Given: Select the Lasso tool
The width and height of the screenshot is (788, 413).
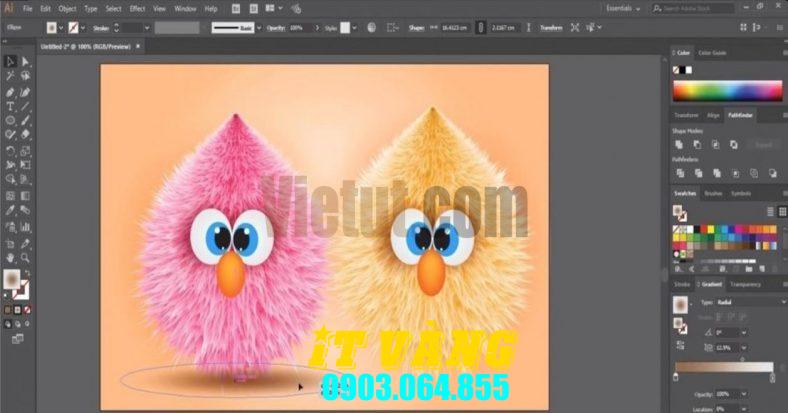Looking at the screenshot, I should [25, 76].
